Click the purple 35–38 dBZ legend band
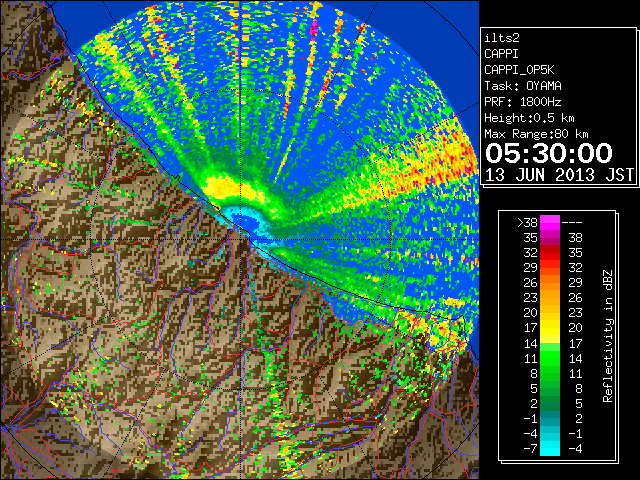640x480 pixels. pos(550,238)
